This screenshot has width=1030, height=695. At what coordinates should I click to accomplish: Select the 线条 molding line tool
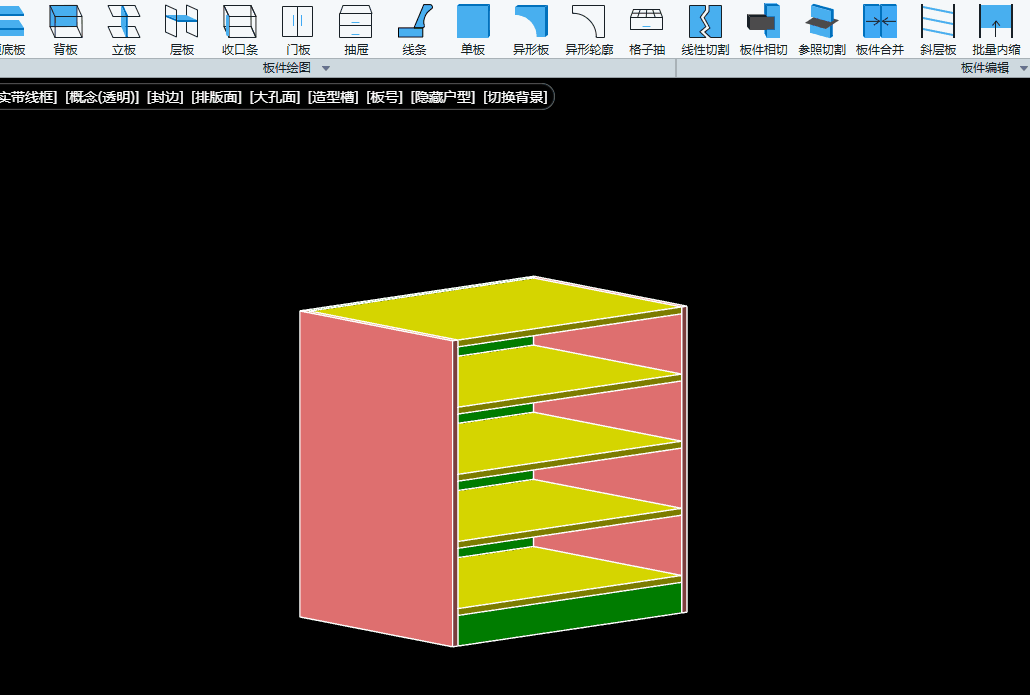tap(414, 28)
